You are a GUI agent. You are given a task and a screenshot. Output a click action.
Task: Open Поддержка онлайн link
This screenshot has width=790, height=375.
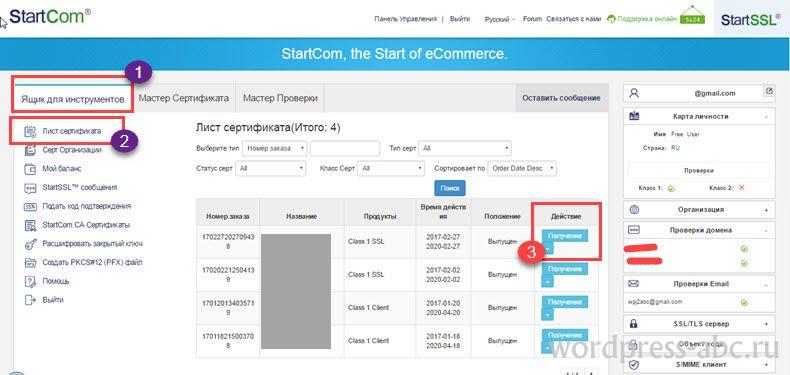(x=642, y=19)
